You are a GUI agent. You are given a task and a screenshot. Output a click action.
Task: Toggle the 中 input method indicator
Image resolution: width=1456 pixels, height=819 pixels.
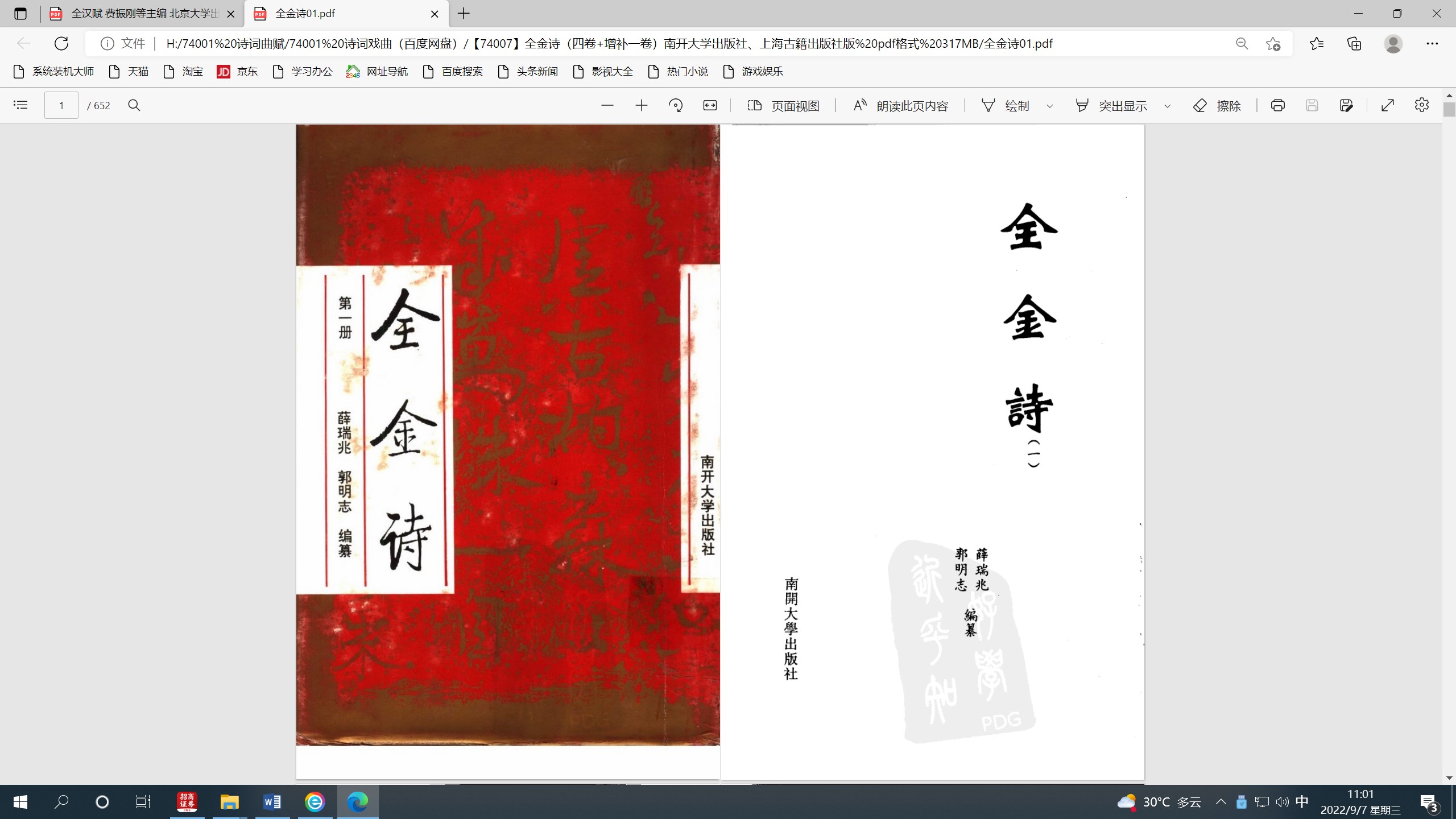coord(1302,802)
